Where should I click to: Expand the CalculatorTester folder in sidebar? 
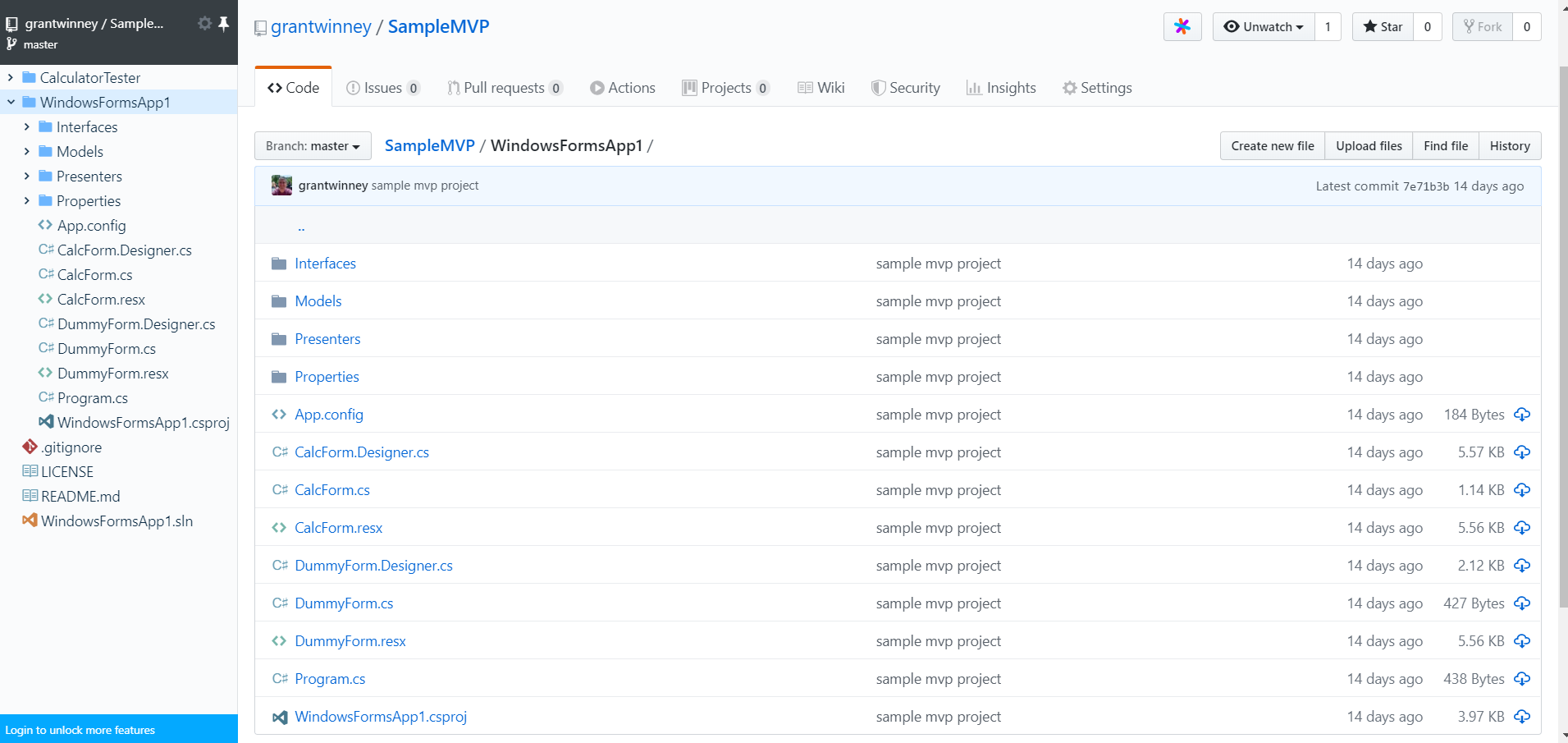[x=11, y=78]
